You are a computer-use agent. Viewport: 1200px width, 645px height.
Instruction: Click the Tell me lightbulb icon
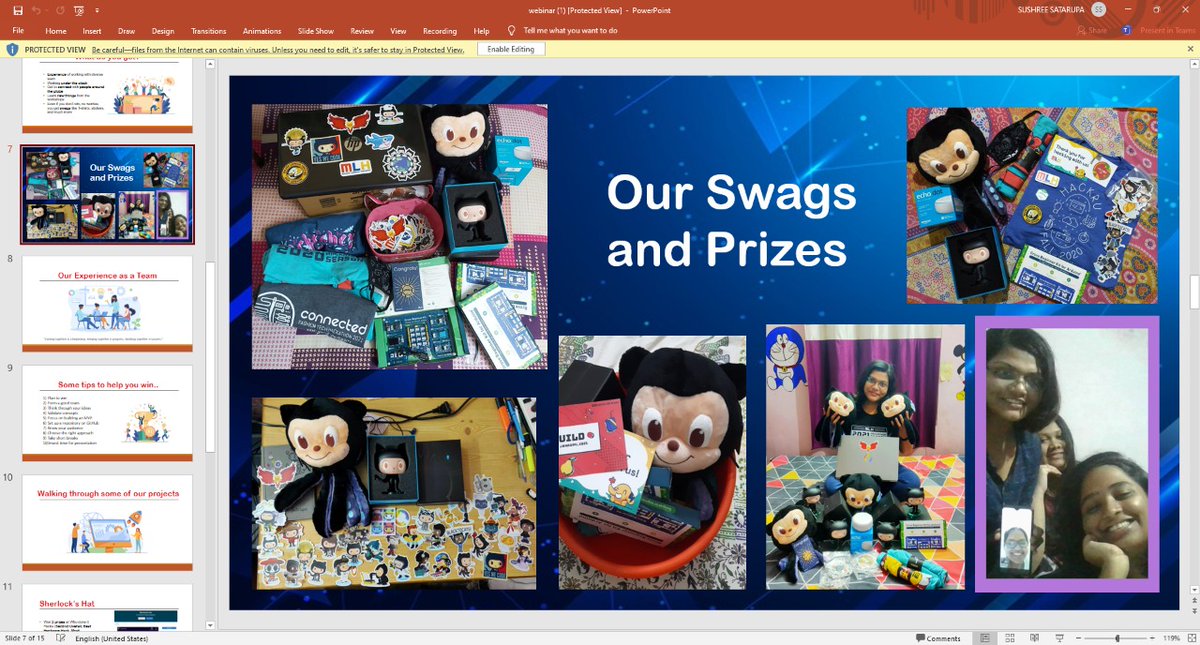[x=512, y=30]
